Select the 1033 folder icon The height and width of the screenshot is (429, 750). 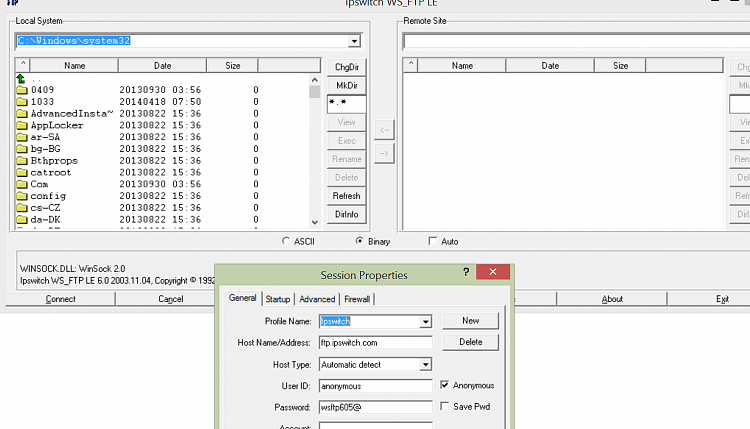(22, 101)
